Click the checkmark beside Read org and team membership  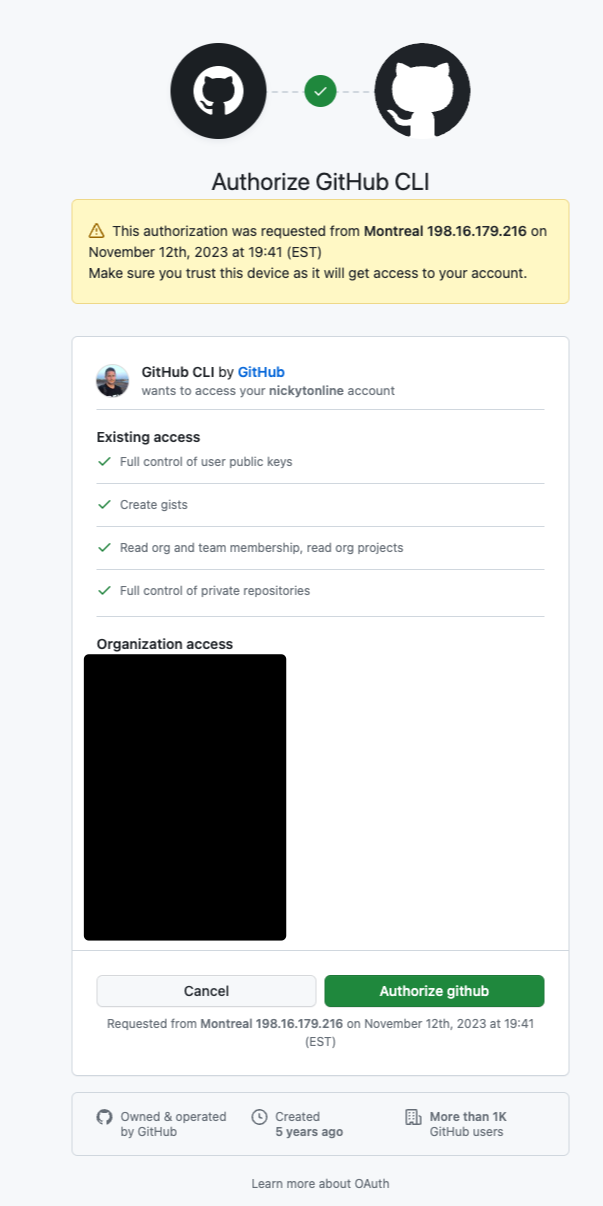(104, 548)
